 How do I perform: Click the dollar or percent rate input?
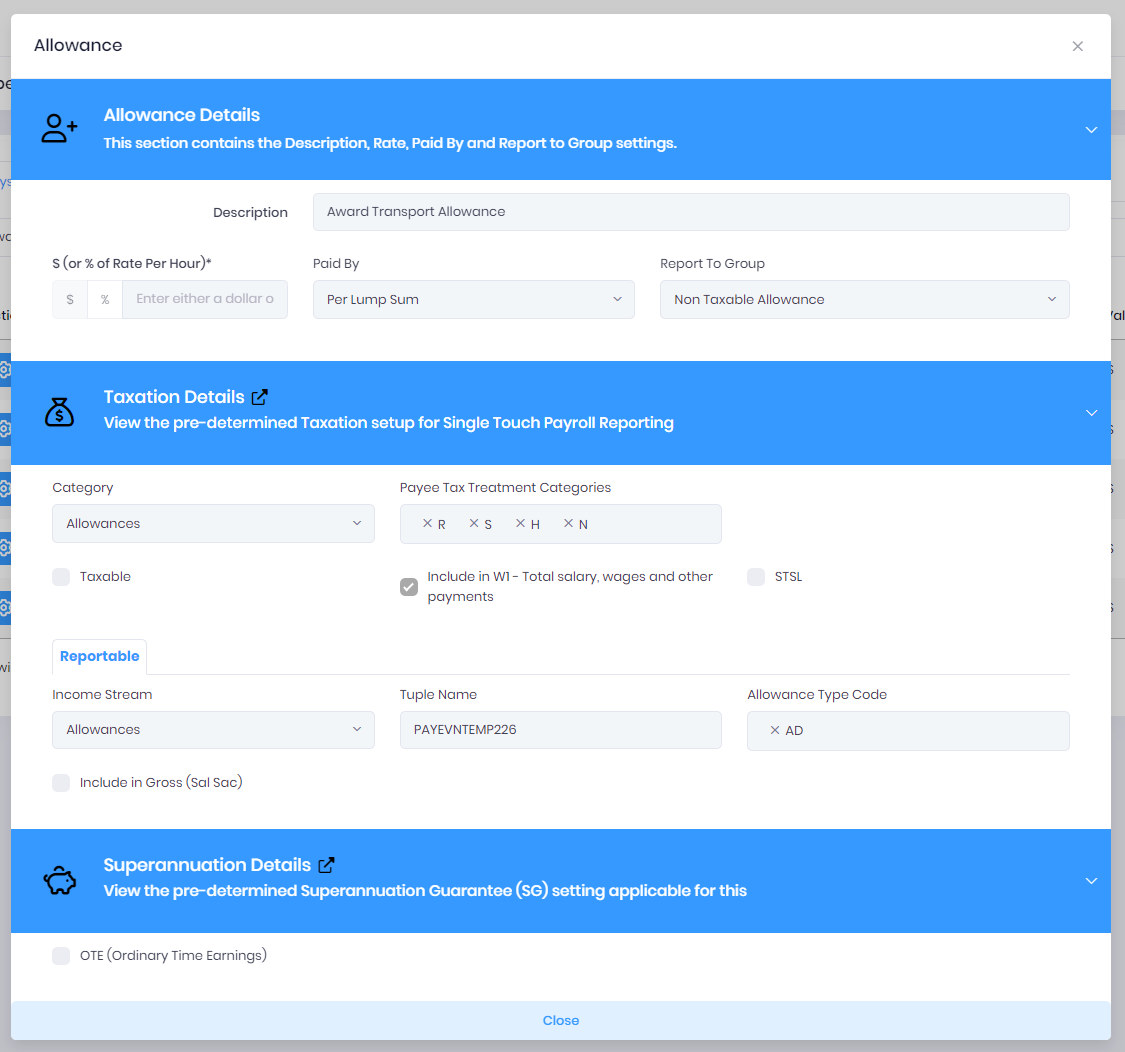click(205, 299)
